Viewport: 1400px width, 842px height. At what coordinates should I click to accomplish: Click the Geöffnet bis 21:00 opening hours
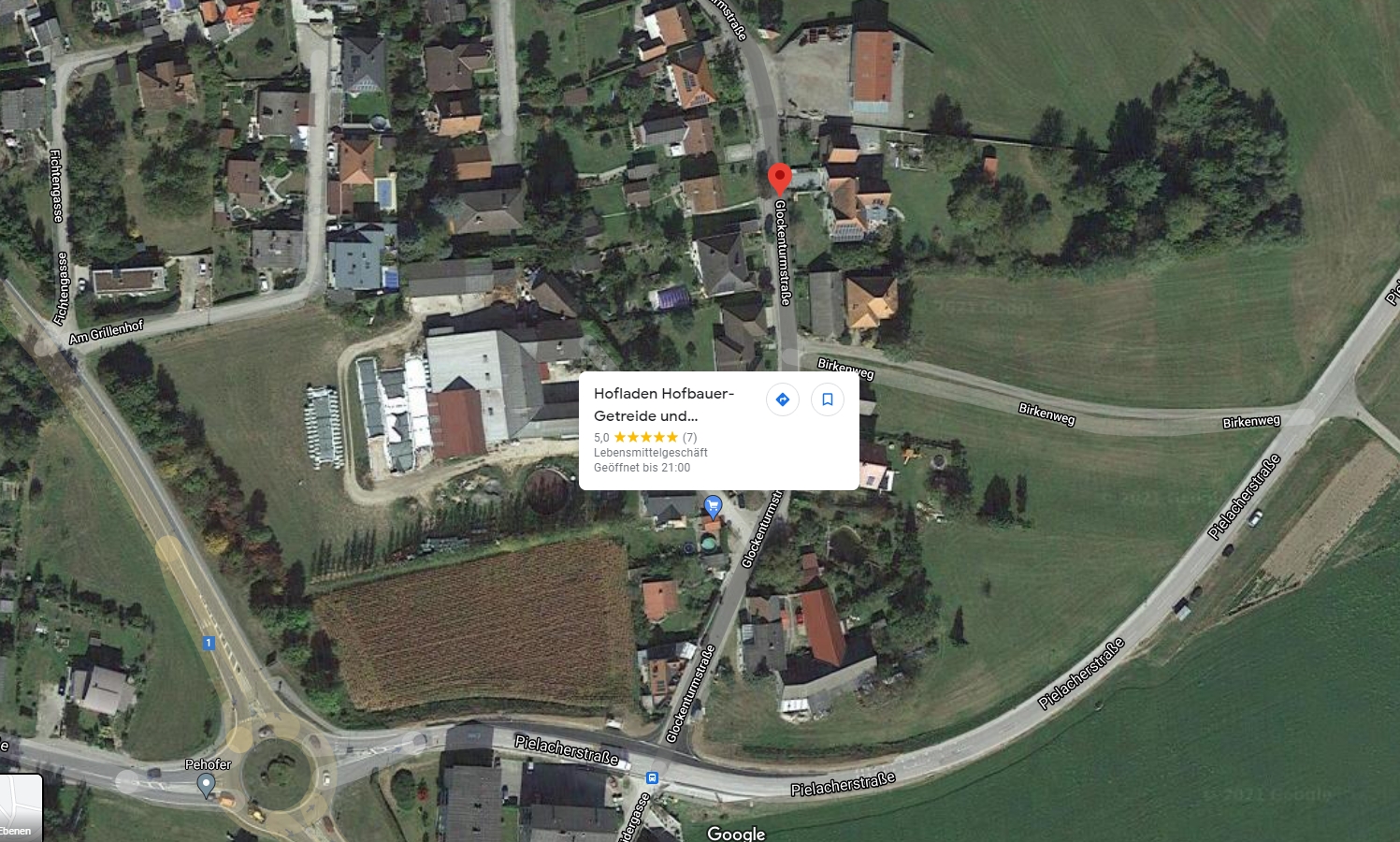point(642,468)
